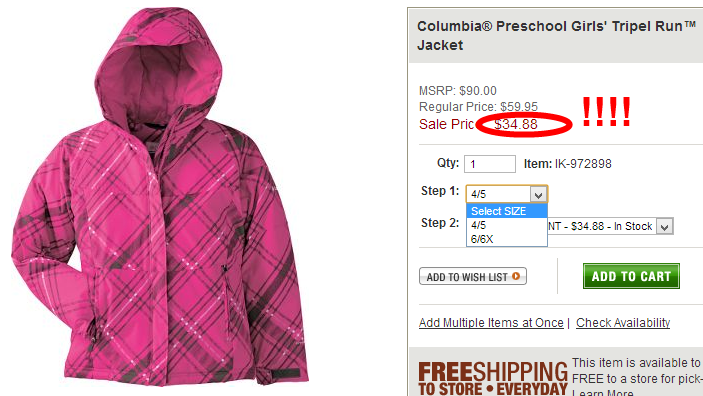Click the Step 1 size dropdown arrow
The height and width of the screenshot is (396, 703).
(x=538, y=195)
